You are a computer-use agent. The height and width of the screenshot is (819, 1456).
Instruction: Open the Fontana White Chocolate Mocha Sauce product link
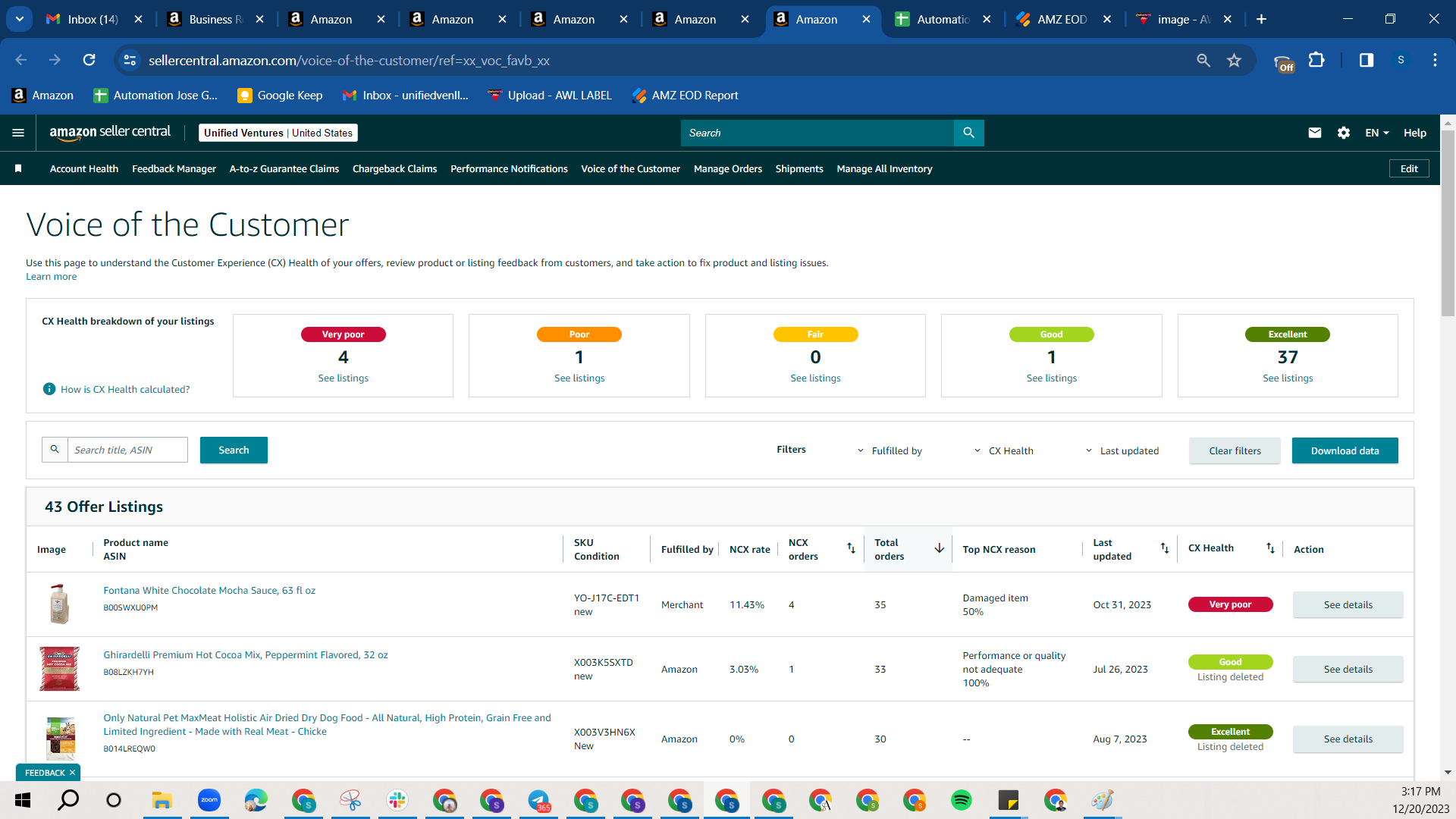pos(209,591)
